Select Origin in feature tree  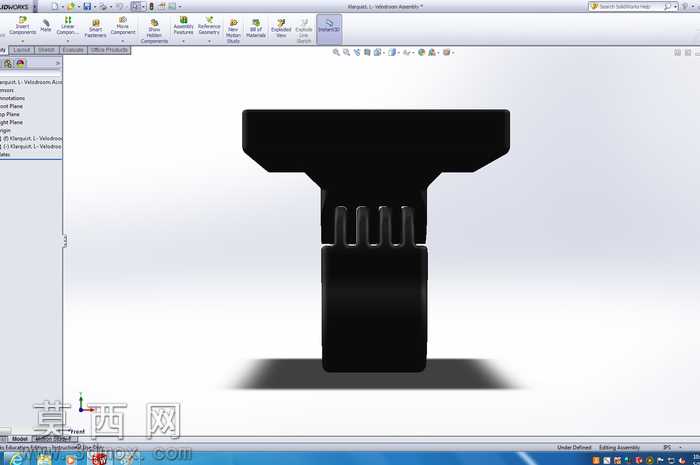[x=5, y=130]
